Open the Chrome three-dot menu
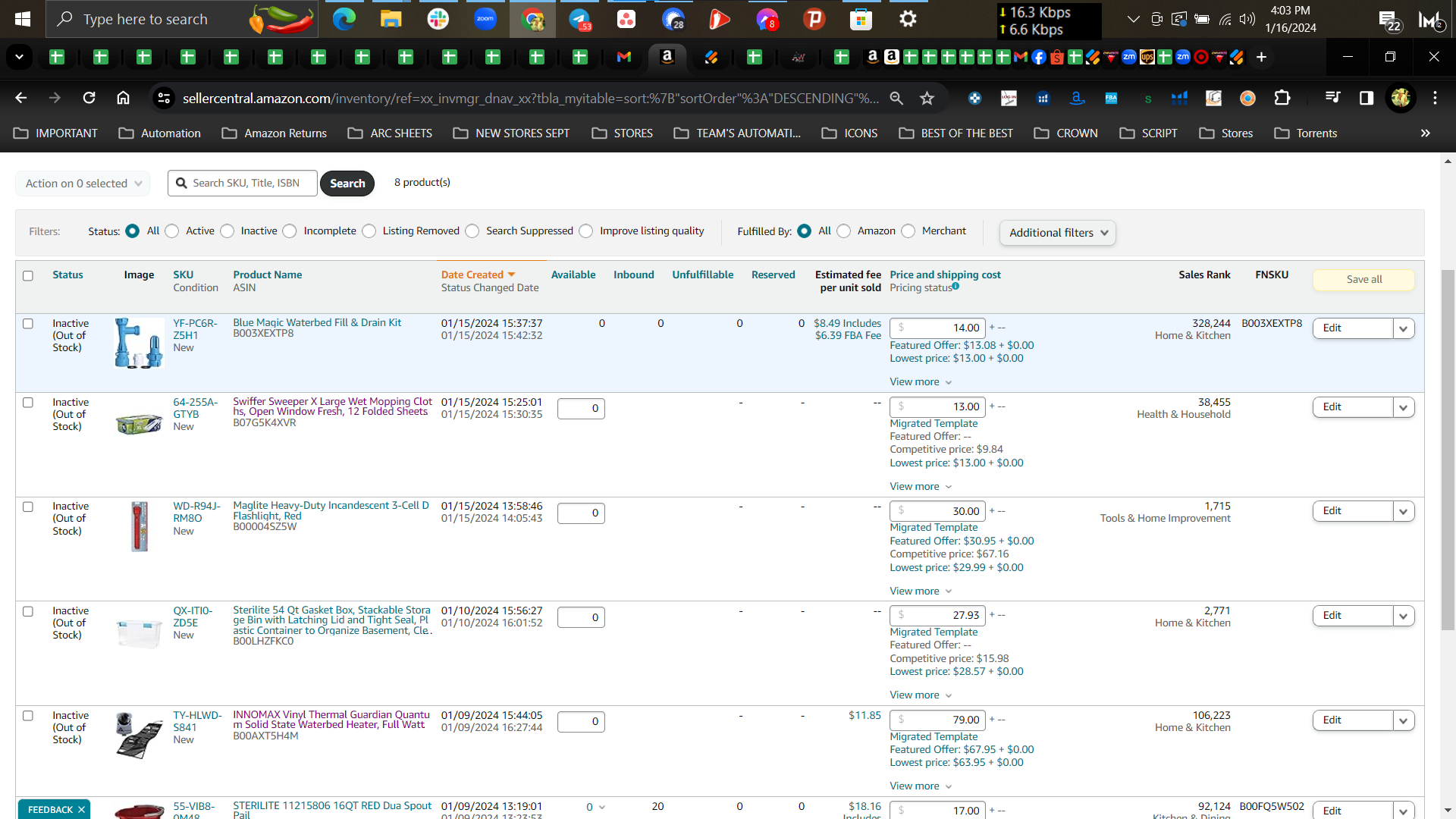The height and width of the screenshot is (819, 1456). pyautogui.click(x=1435, y=98)
